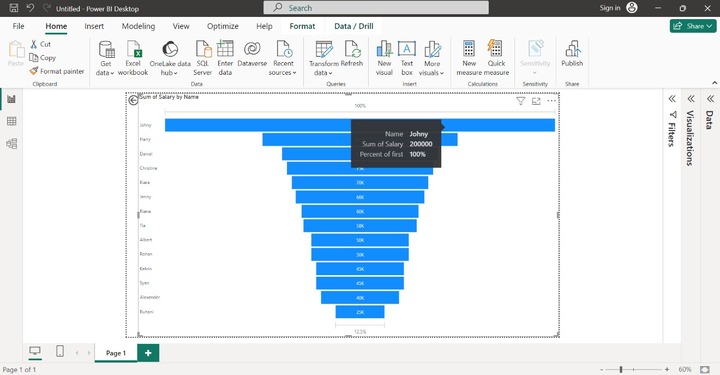Viewport: 720px width, 375px height.
Task: Switch to Model view in left sidebar
Action: 11,144
